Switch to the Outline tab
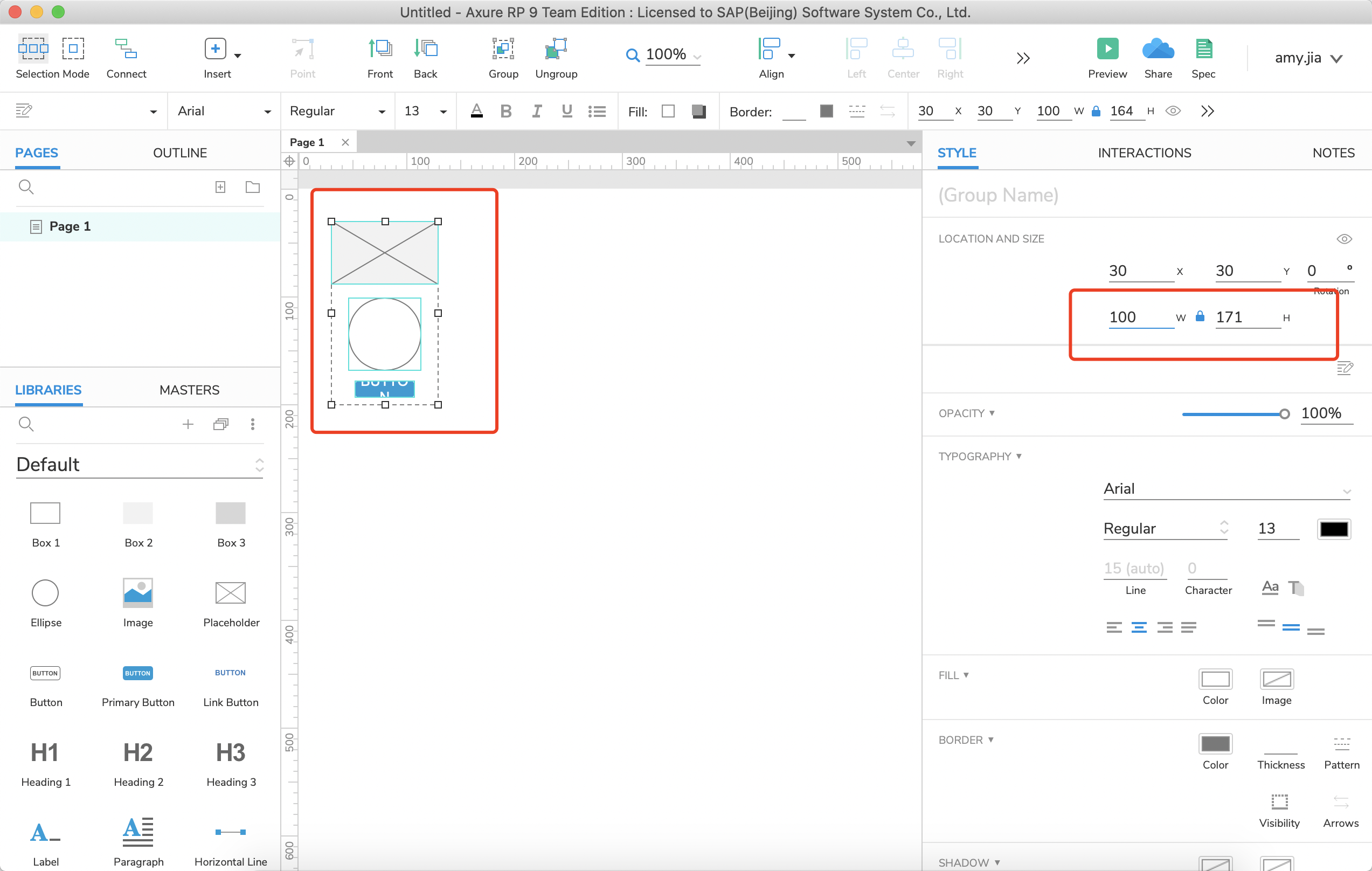The image size is (1372, 871). [x=179, y=153]
